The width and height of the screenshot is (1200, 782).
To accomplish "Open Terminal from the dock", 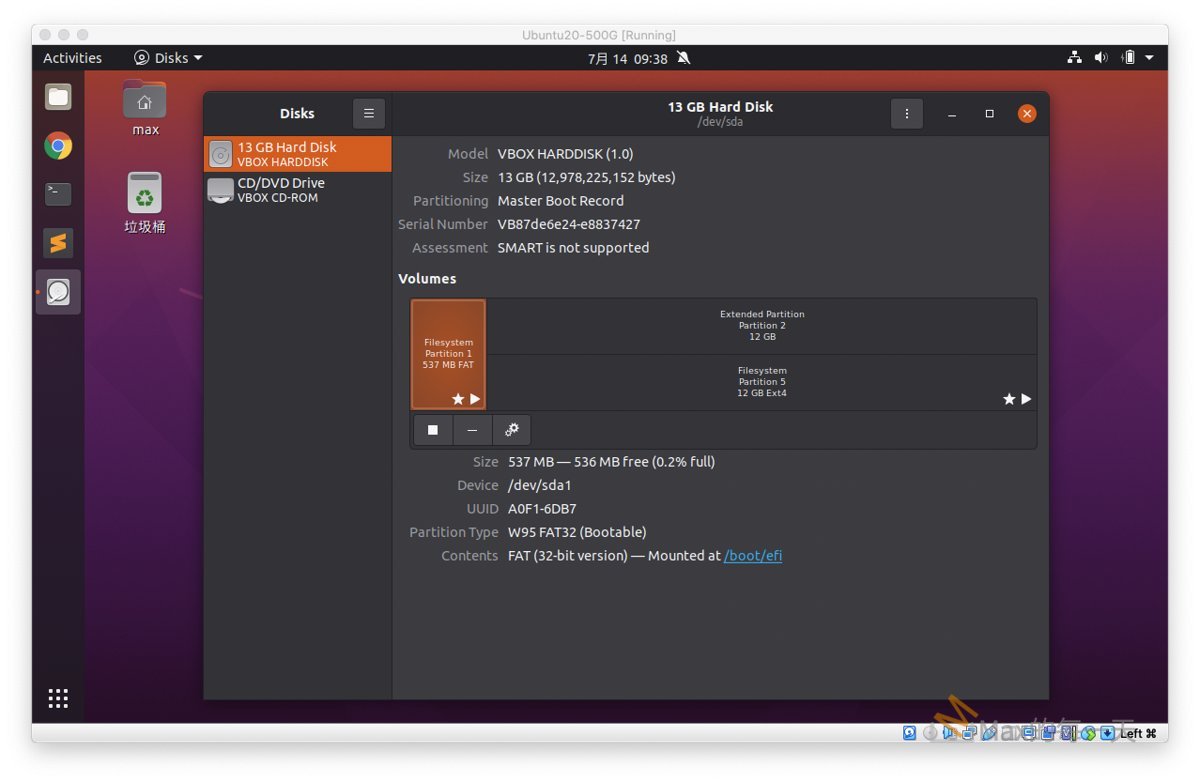I will point(58,194).
